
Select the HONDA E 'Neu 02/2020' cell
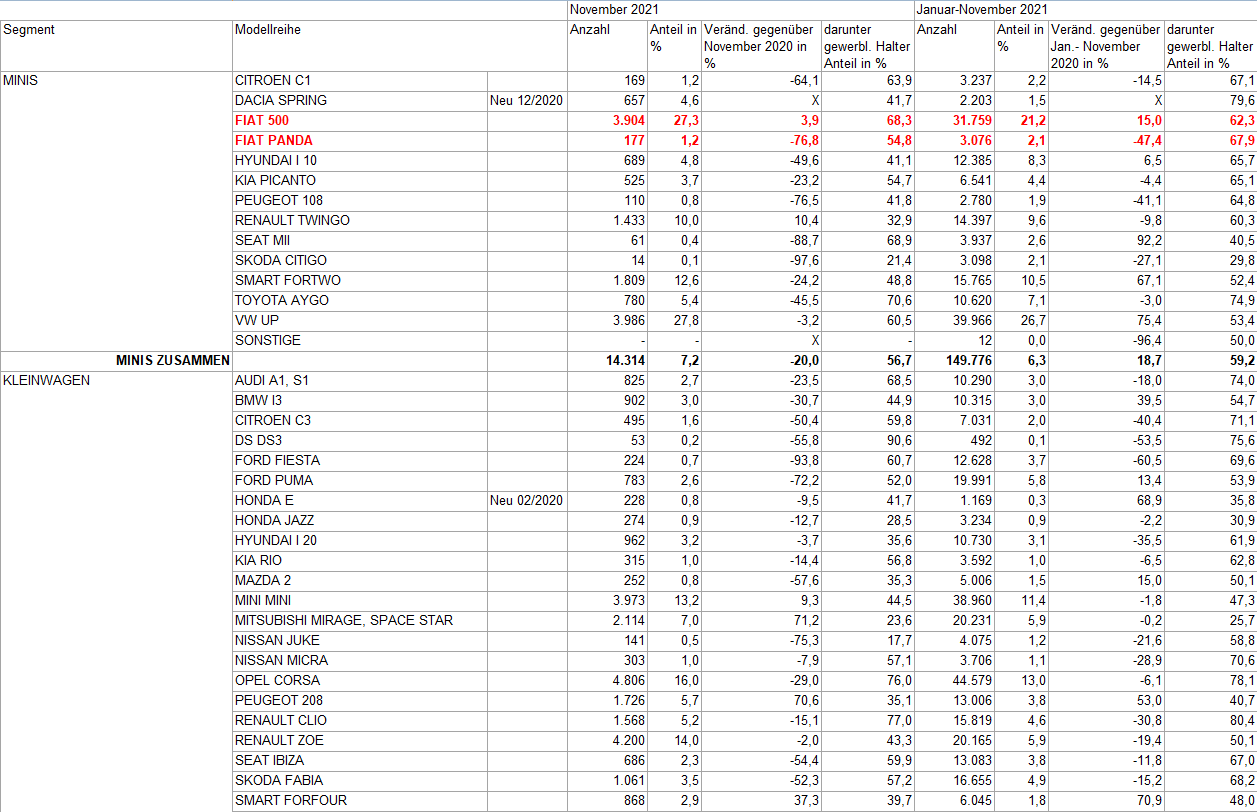click(526, 500)
